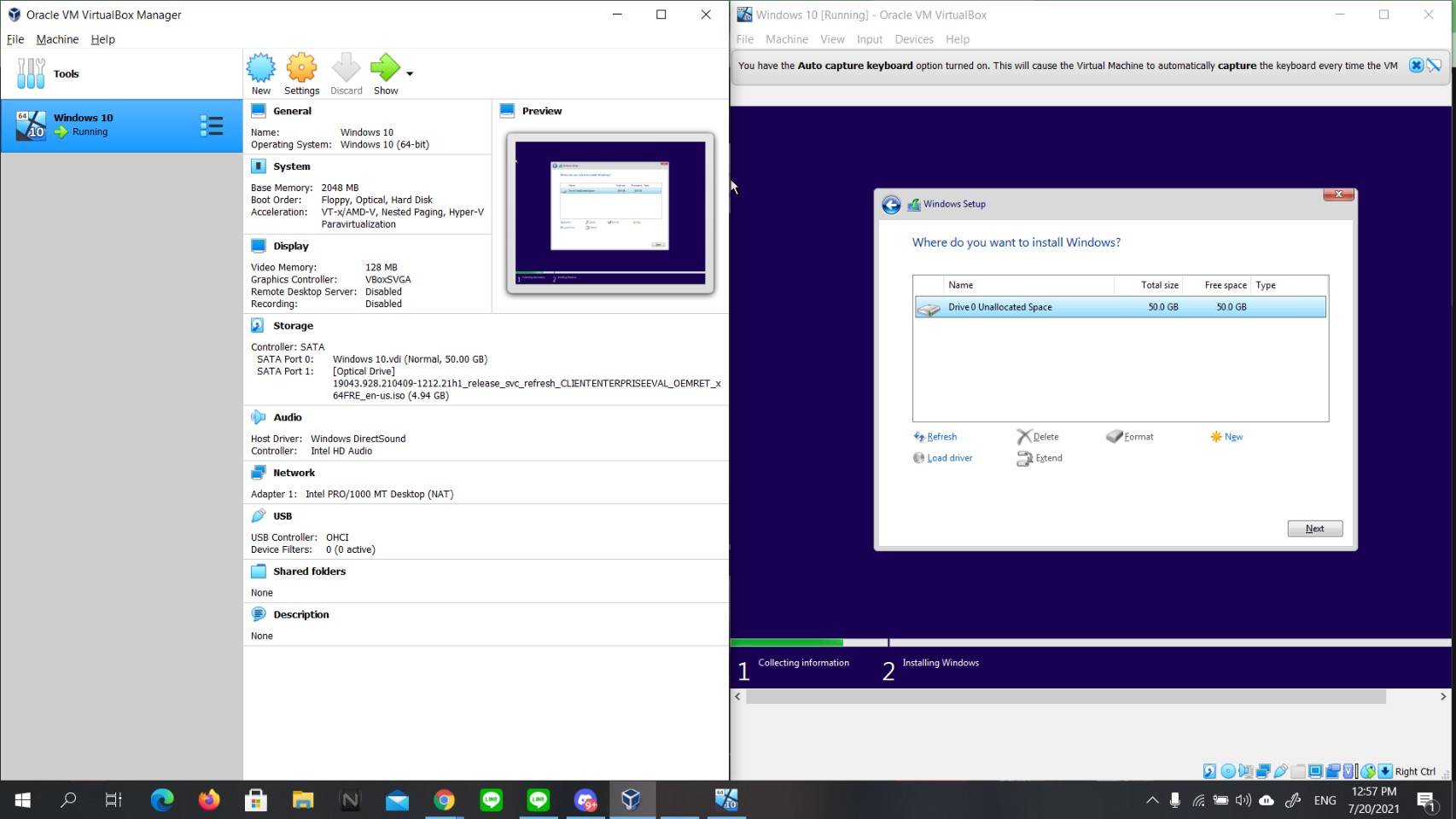Image resolution: width=1456 pixels, height=819 pixels.
Task: Click the keyboard capture arrow status icon
Action: point(1385,771)
